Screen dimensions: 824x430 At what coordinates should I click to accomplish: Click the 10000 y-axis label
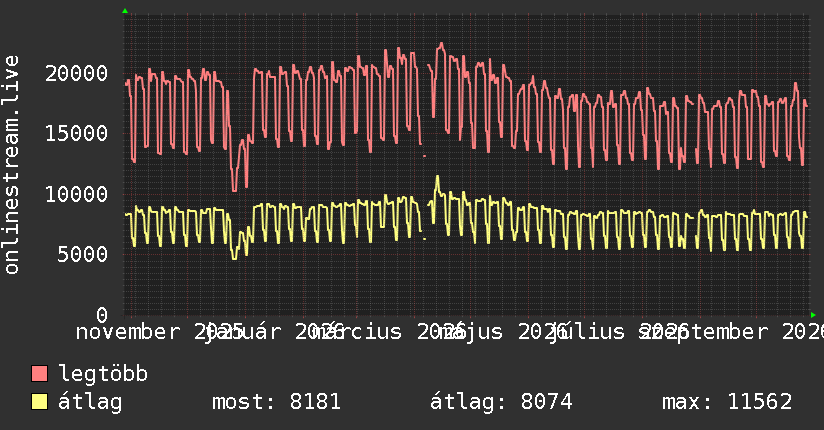click(x=77, y=194)
